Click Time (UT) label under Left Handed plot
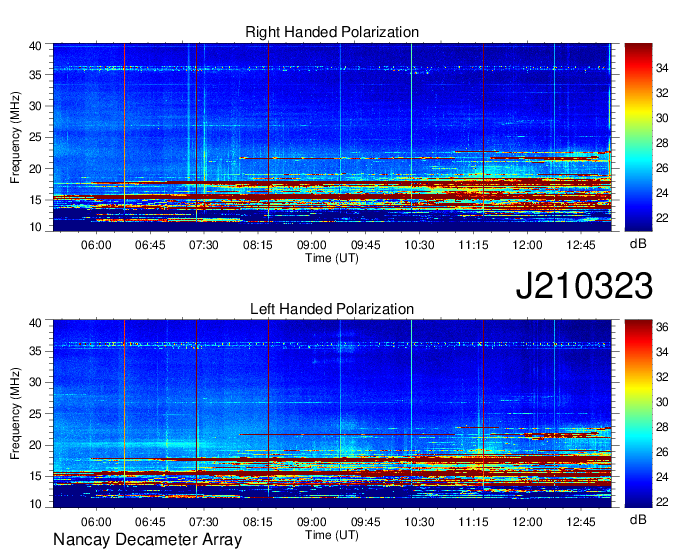680x552 pixels. point(332,535)
